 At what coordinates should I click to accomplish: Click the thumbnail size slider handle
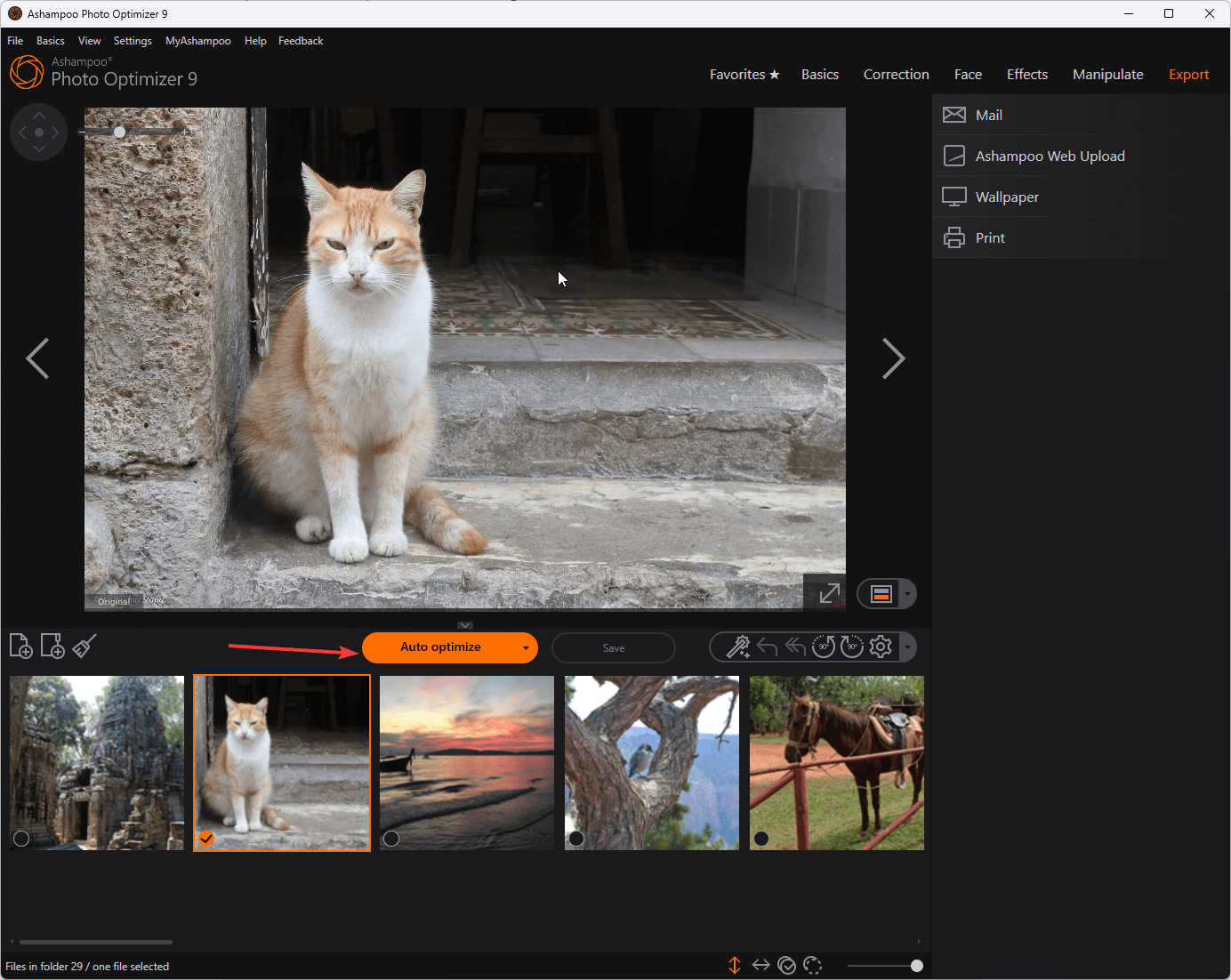pos(916,966)
